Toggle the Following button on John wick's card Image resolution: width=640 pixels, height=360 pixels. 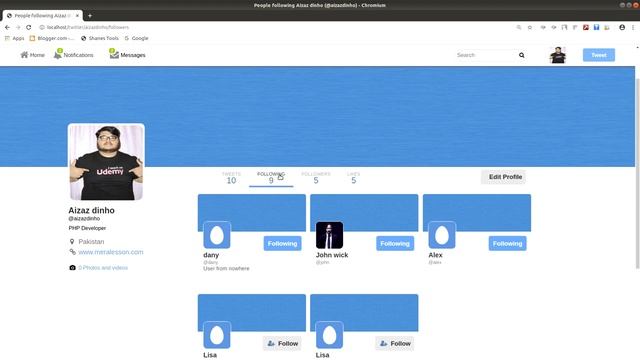pos(395,243)
